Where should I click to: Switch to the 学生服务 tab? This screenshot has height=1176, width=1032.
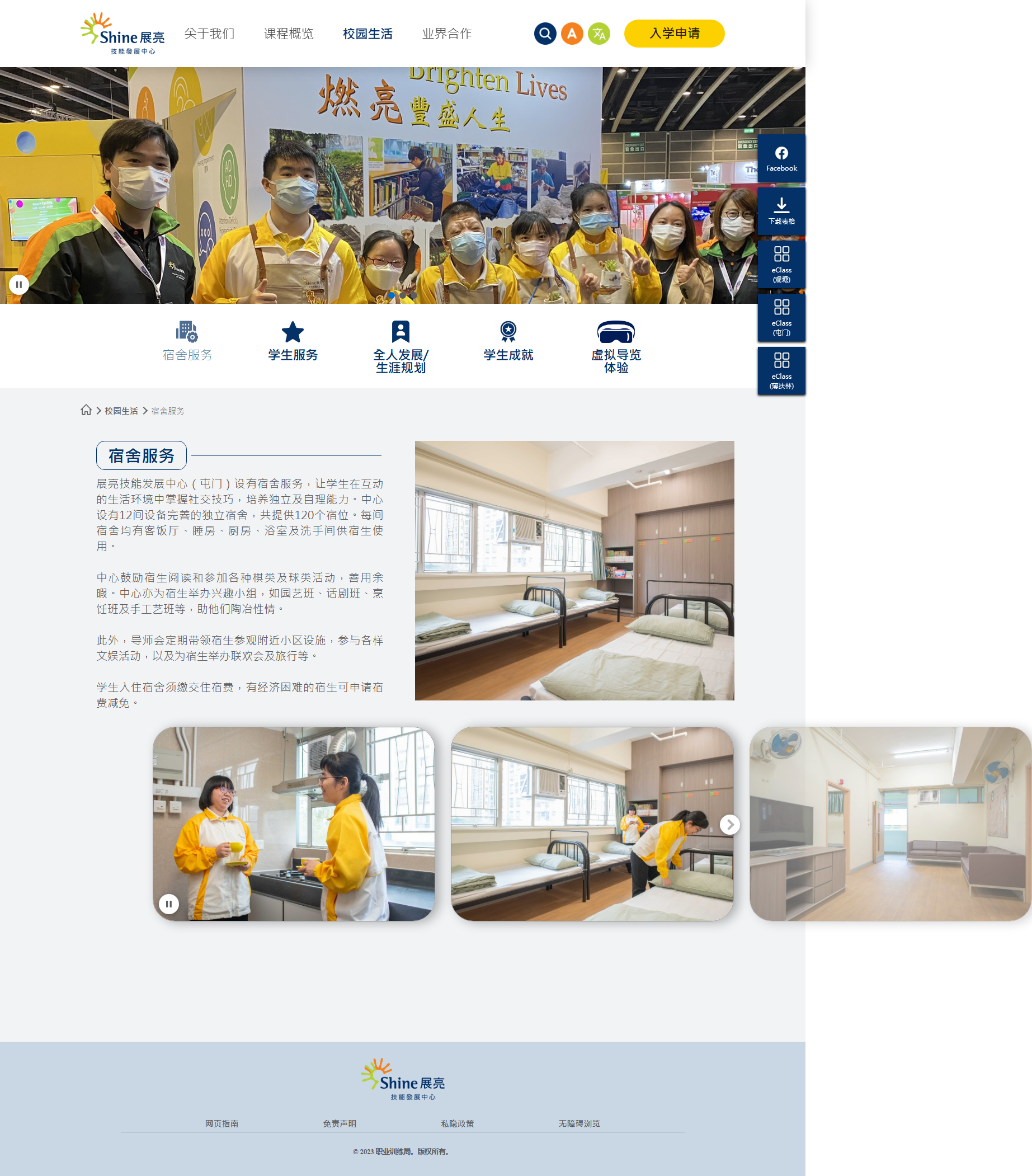(x=293, y=341)
